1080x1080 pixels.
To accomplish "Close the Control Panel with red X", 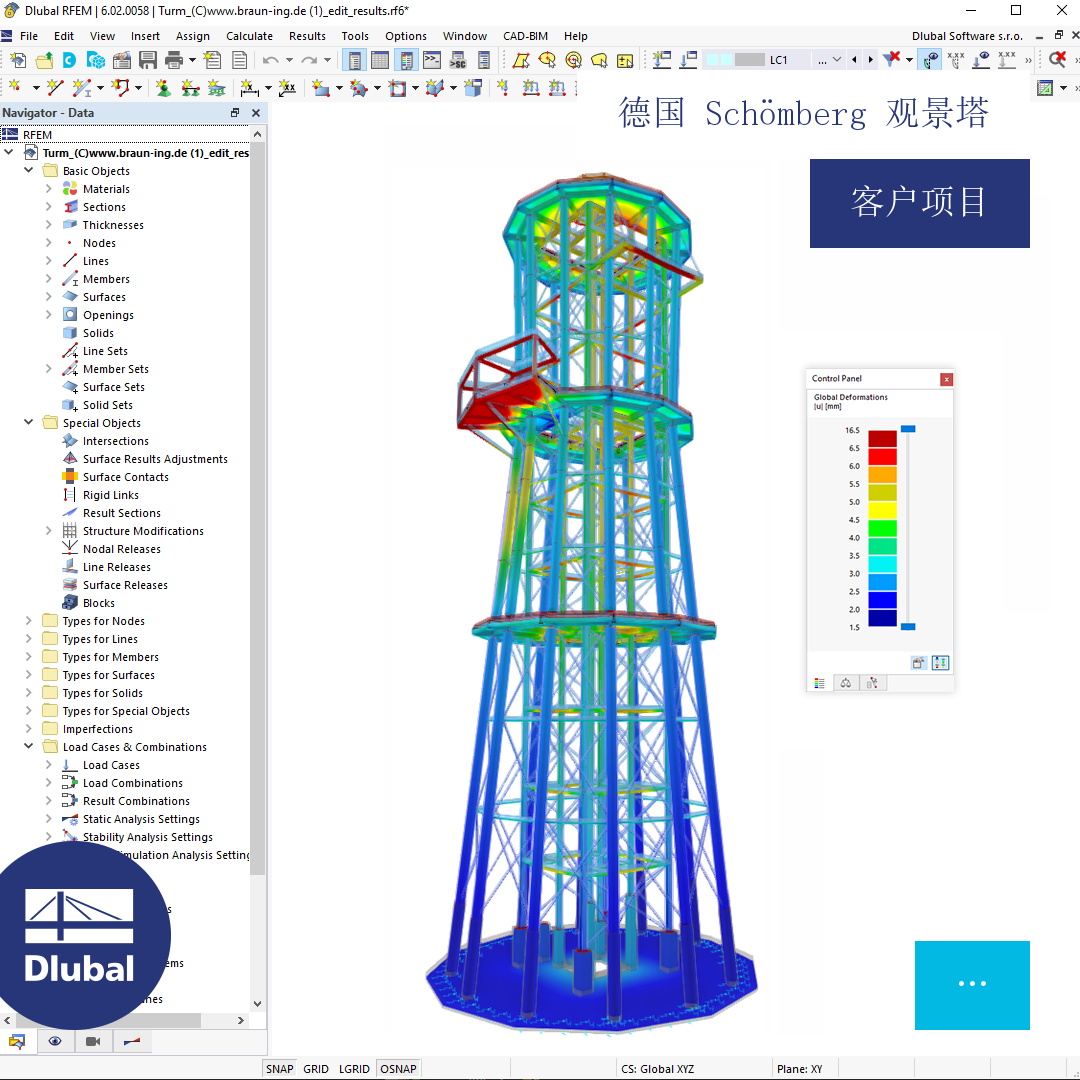I will pos(946,380).
